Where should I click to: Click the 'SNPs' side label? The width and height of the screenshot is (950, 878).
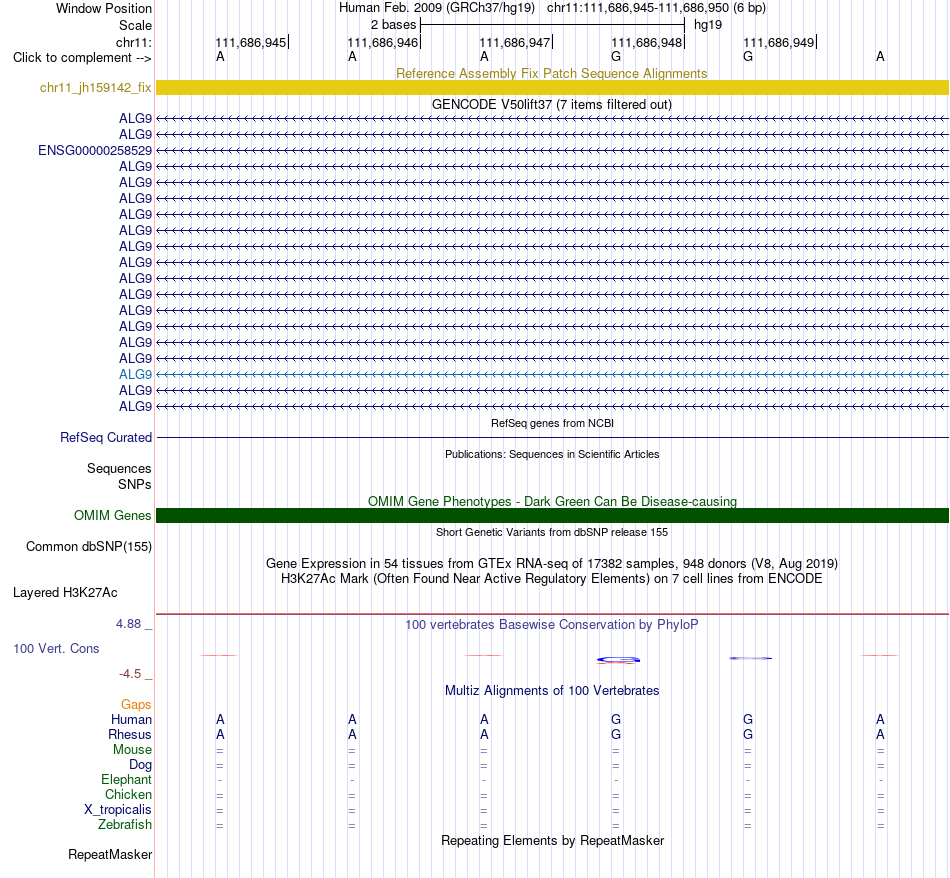click(135, 484)
